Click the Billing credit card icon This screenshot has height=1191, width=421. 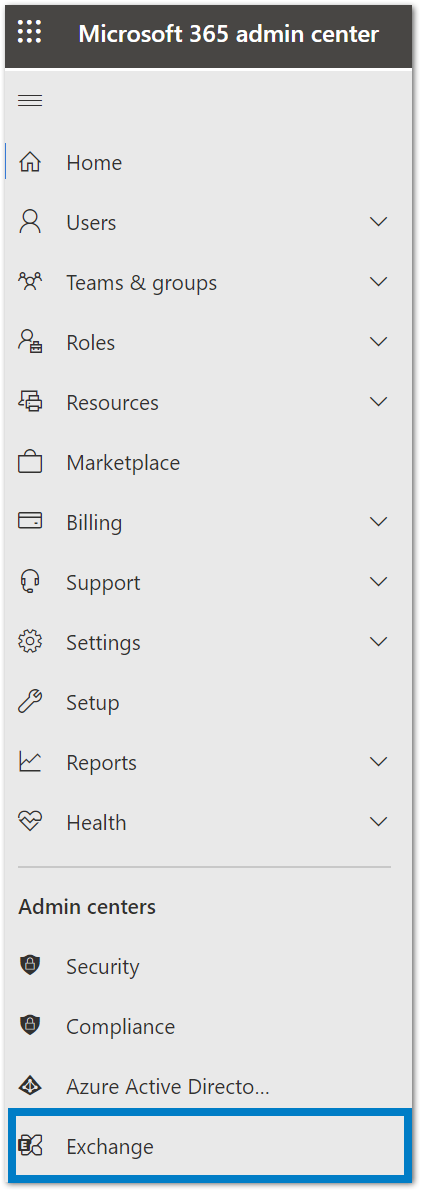click(30, 522)
